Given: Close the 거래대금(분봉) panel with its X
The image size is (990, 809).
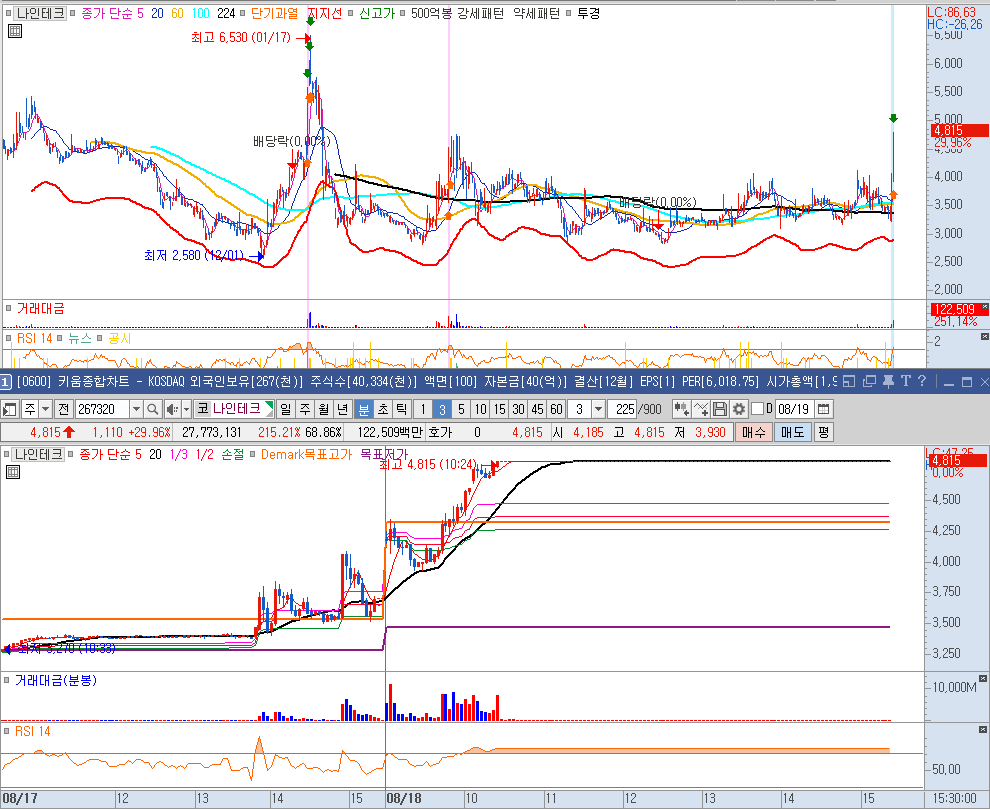Looking at the screenshot, I should coord(983,678).
